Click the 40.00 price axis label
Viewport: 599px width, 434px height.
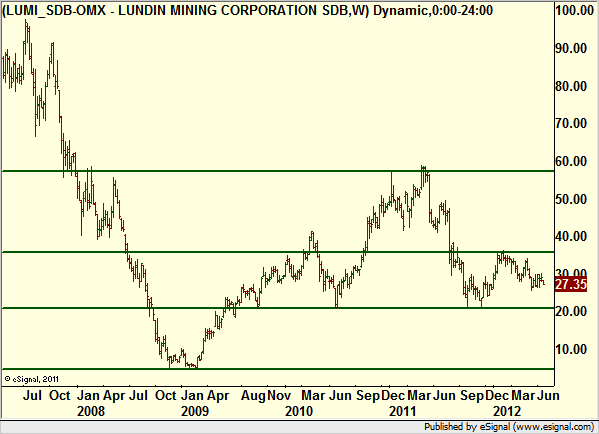pyautogui.click(x=571, y=236)
